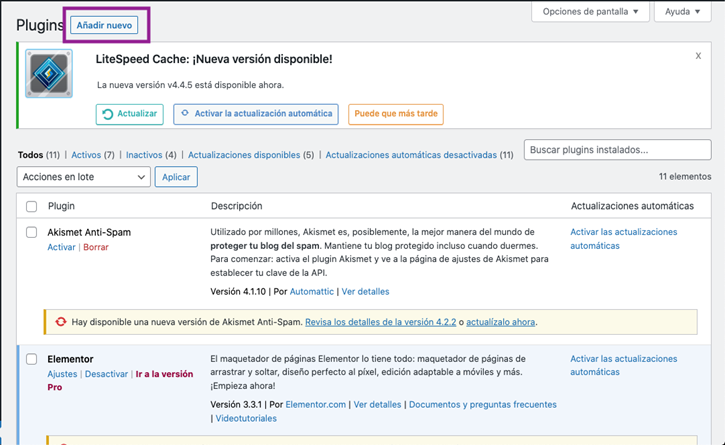Check the Akismet Anti-Spam checkbox
725x445 pixels.
(x=31, y=232)
